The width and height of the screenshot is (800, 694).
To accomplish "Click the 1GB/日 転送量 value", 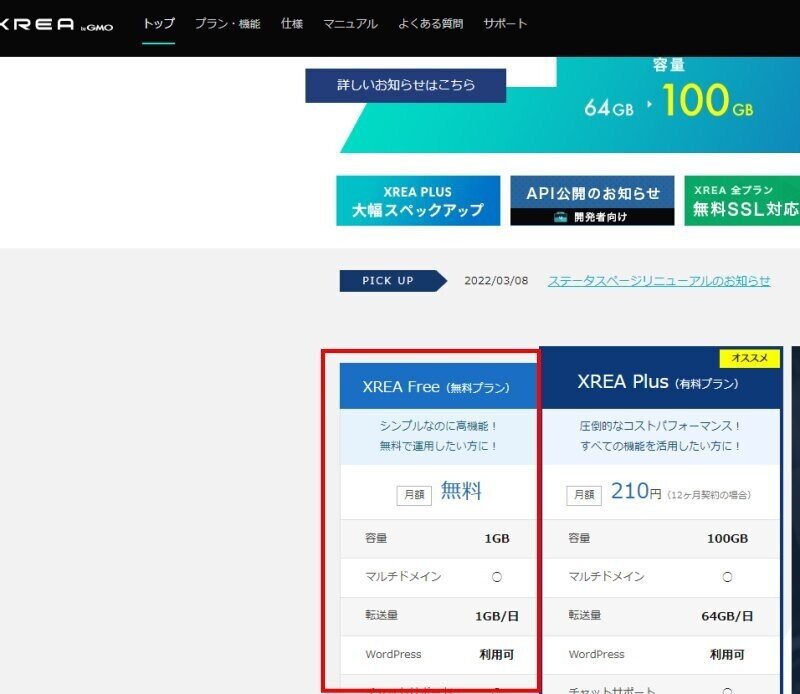I will coord(497,616).
